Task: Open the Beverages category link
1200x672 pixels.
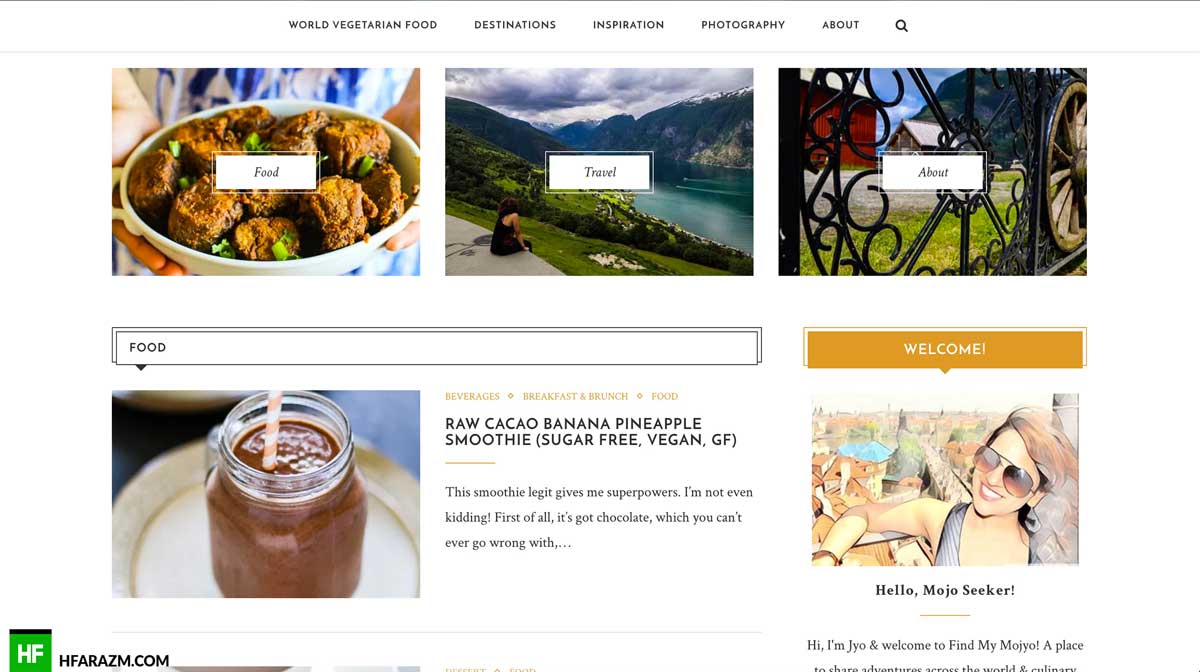Action: (472, 397)
